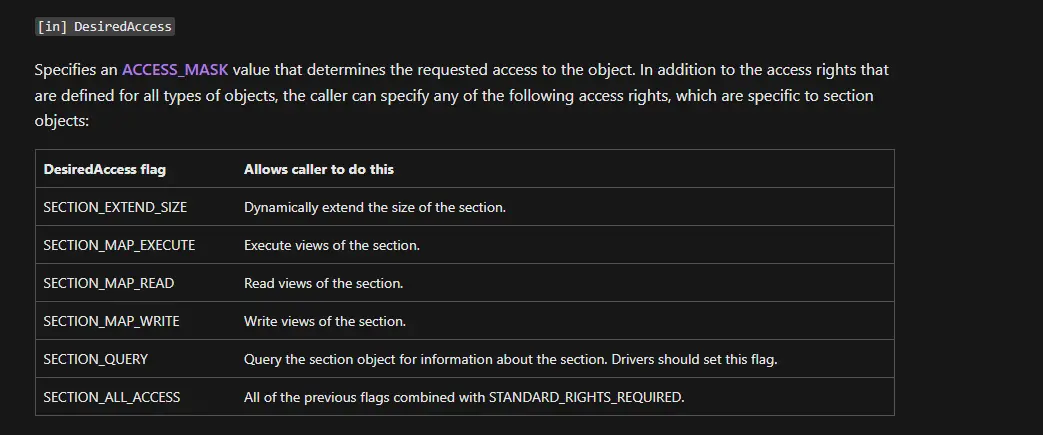Click the paragraph beginning 'Specifies an'

click(462, 96)
